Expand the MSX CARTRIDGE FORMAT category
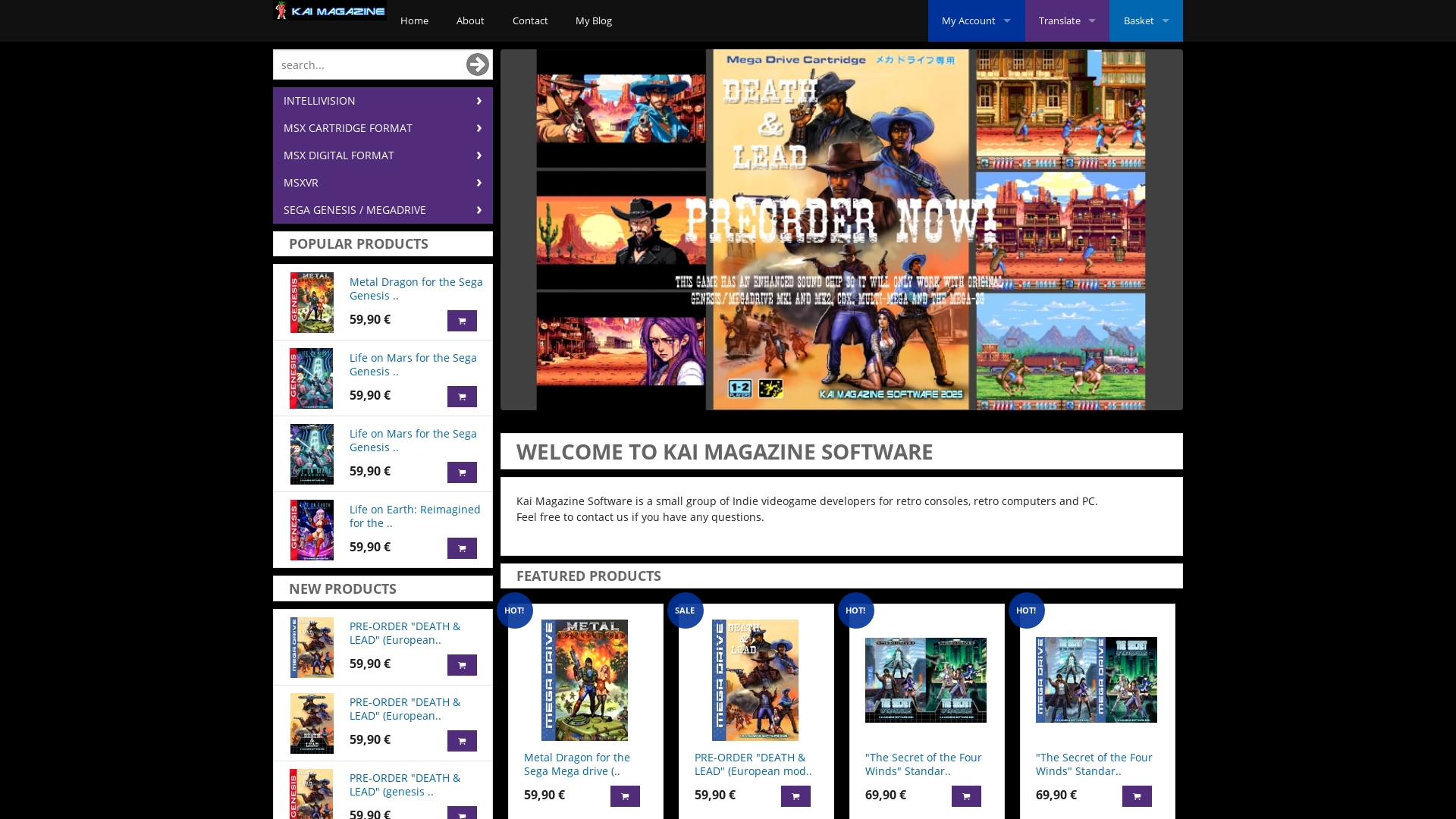The width and height of the screenshot is (1456, 819). (x=383, y=128)
